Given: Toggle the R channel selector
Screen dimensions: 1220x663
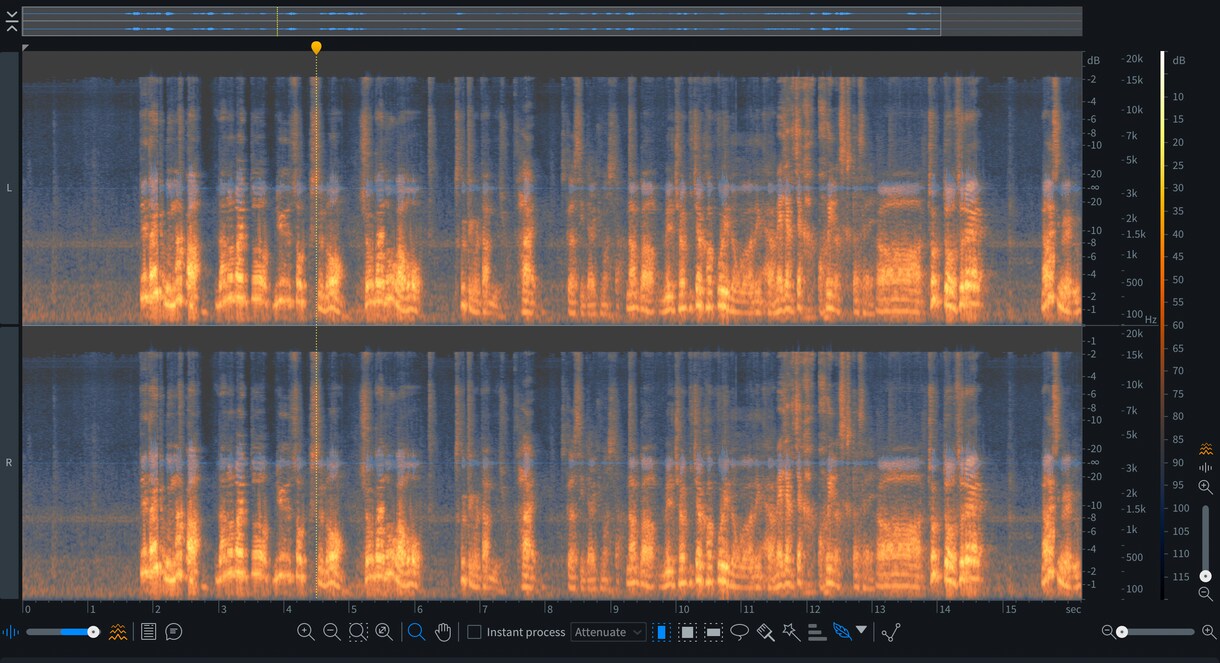Looking at the screenshot, I should 10,463.
